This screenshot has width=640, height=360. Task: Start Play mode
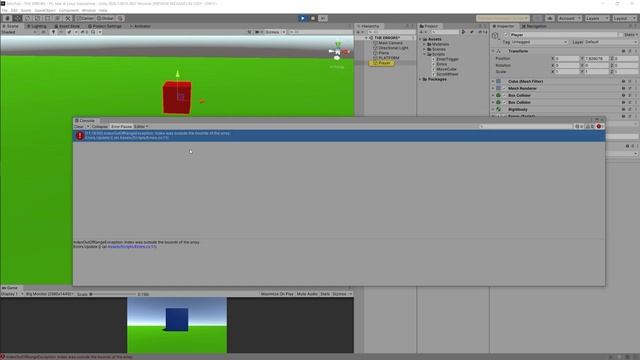[302, 18]
